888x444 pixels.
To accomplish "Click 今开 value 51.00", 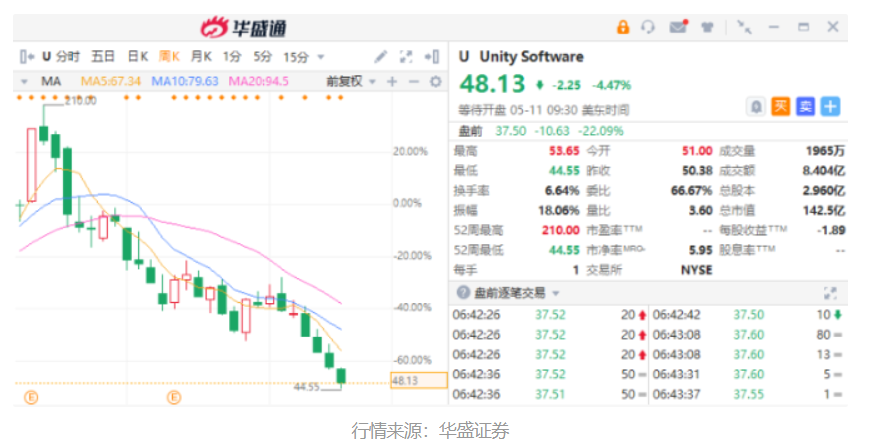I will pyautogui.click(x=697, y=151).
